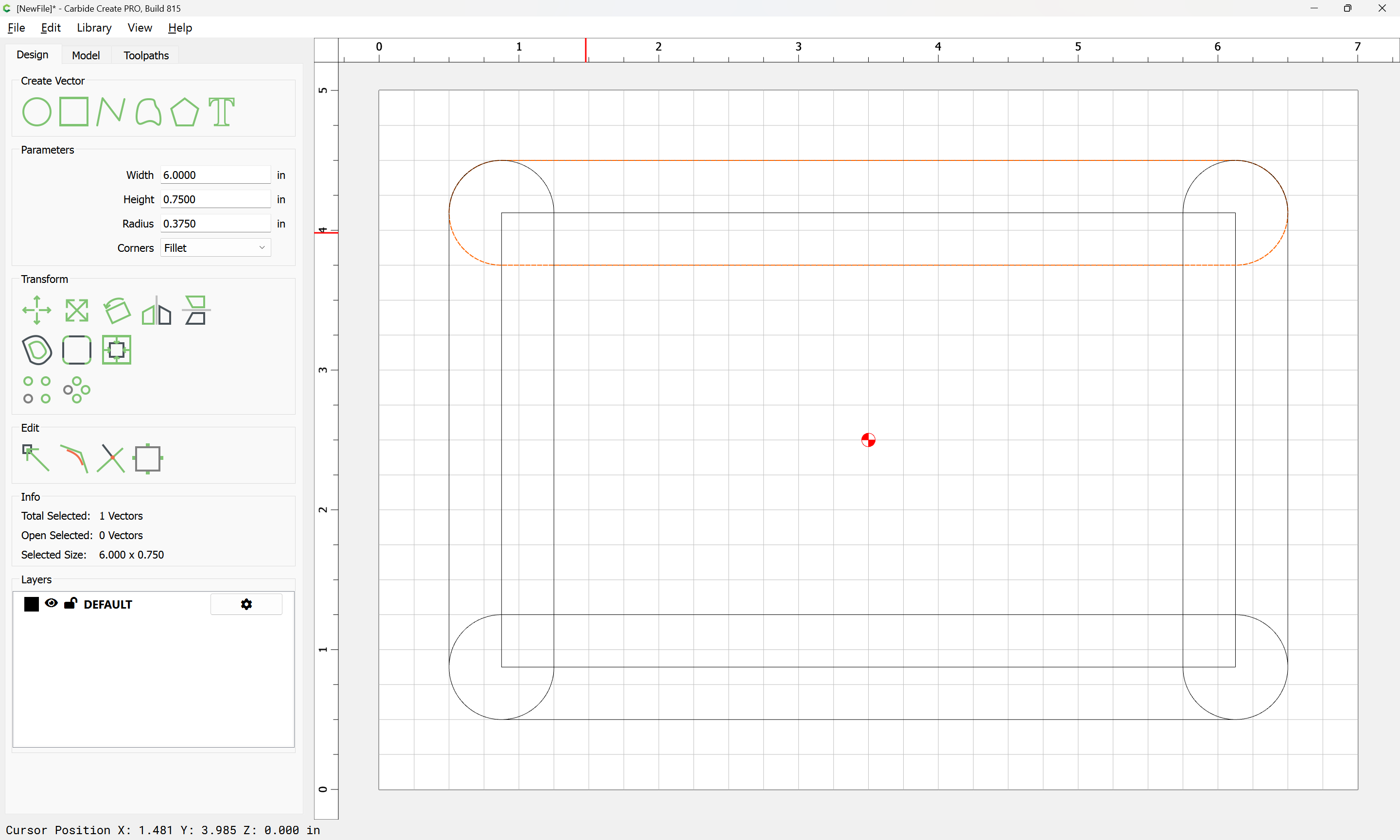Image resolution: width=1400 pixels, height=840 pixels.
Task: Toggle the DEFAULT layer lock
Action: point(71,603)
